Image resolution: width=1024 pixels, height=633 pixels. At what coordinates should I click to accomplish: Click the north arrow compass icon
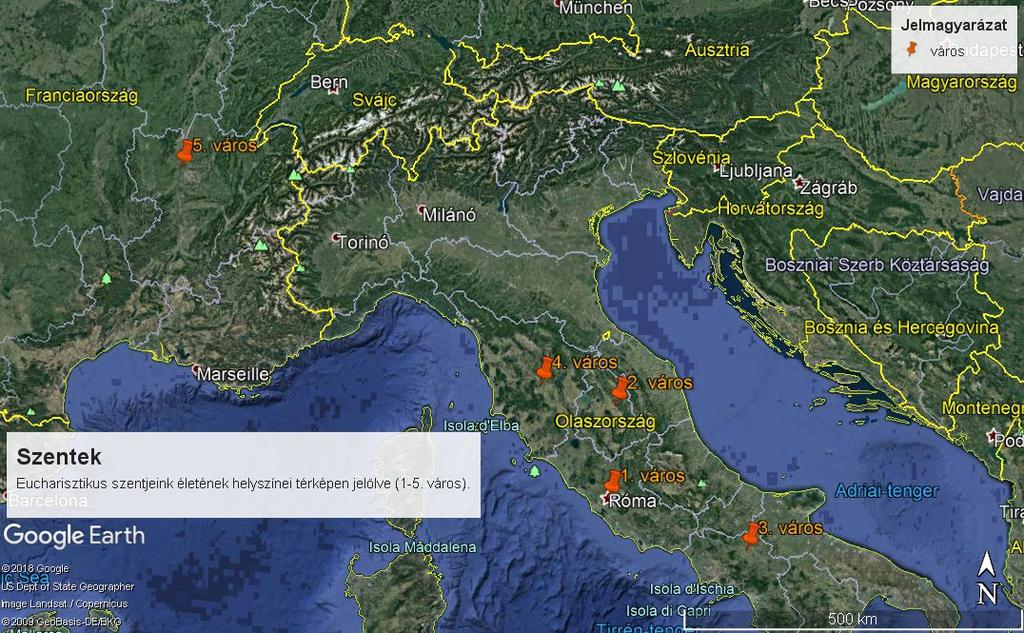pyautogui.click(x=988, y=578)
